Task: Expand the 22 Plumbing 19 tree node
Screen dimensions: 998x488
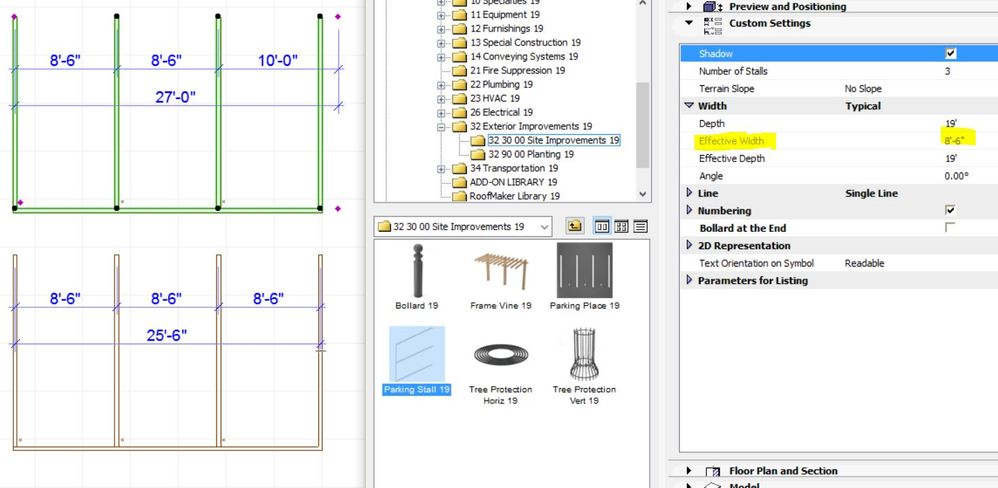Action: [441, 85]
